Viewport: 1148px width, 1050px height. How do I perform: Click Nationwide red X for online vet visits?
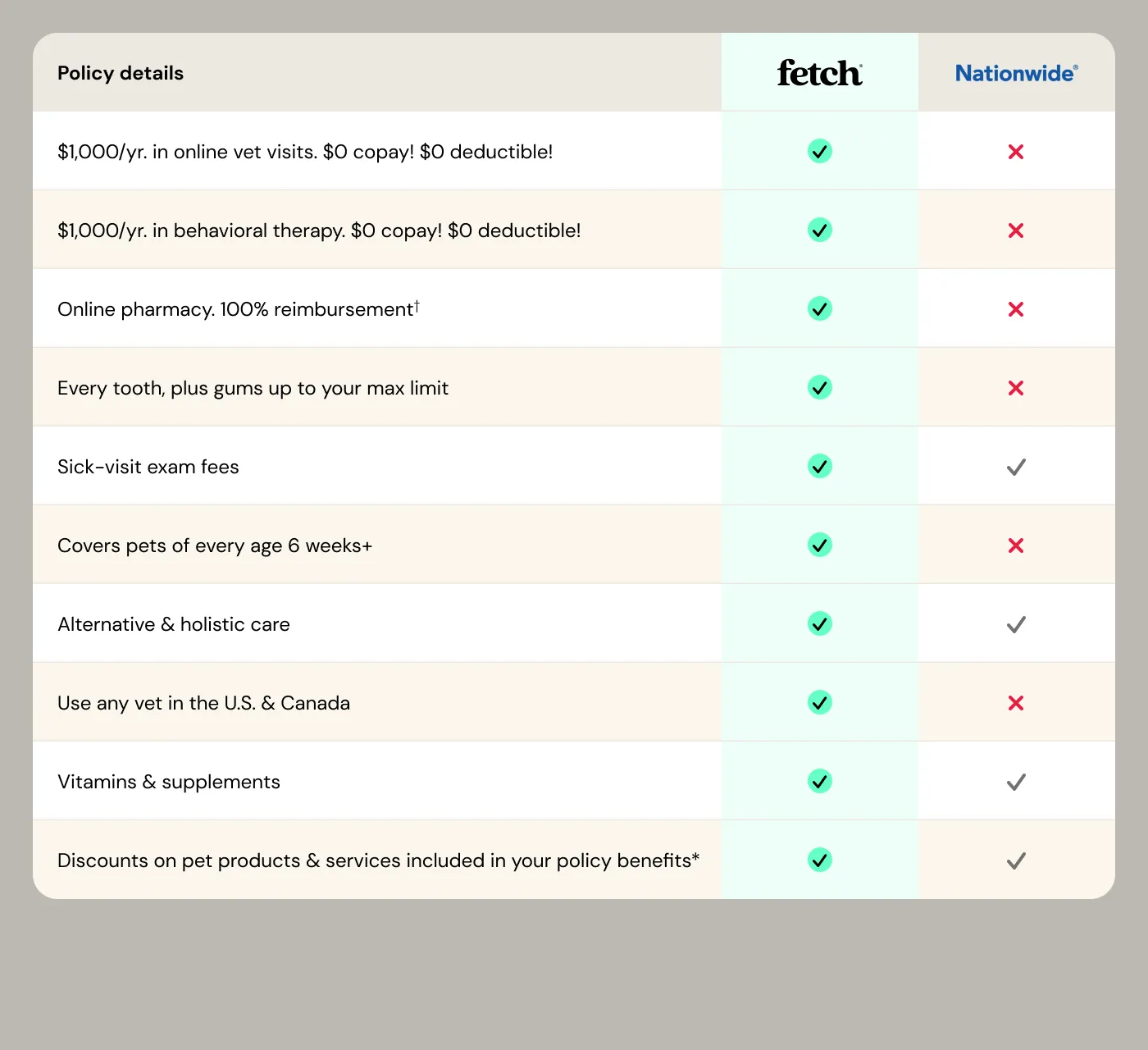pos(1016,152)
